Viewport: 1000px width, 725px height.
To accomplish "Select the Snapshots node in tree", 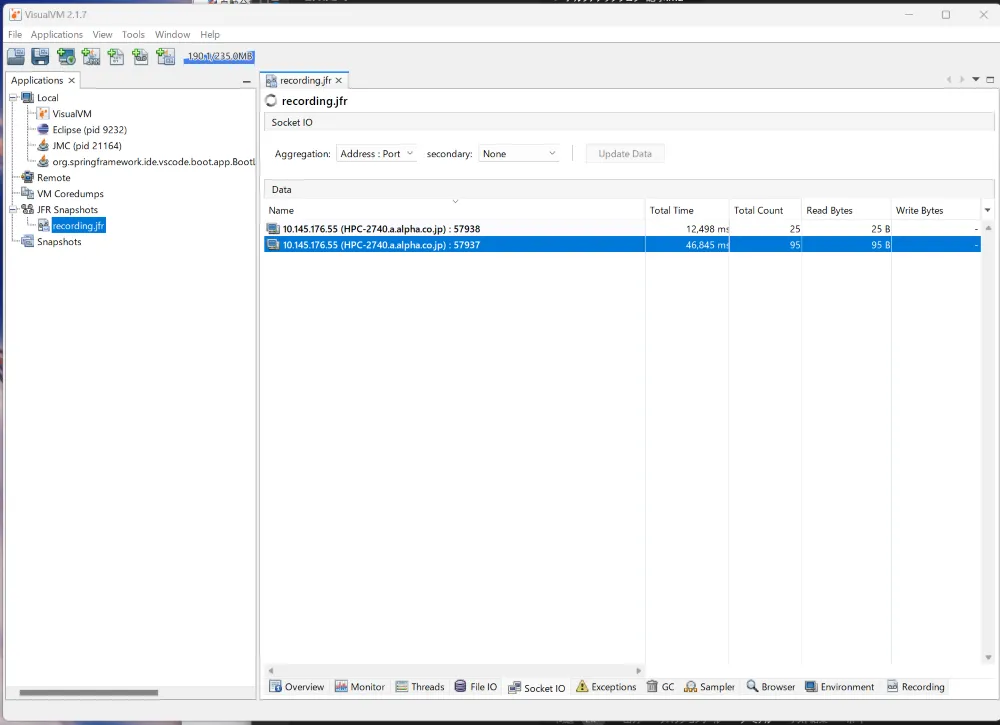I will coord(59,241).
